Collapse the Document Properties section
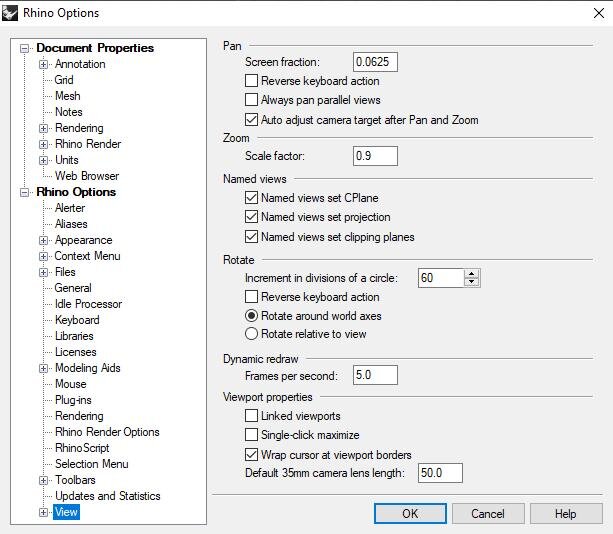The width and height of the screenshot is (613, 534). [25, 48]
